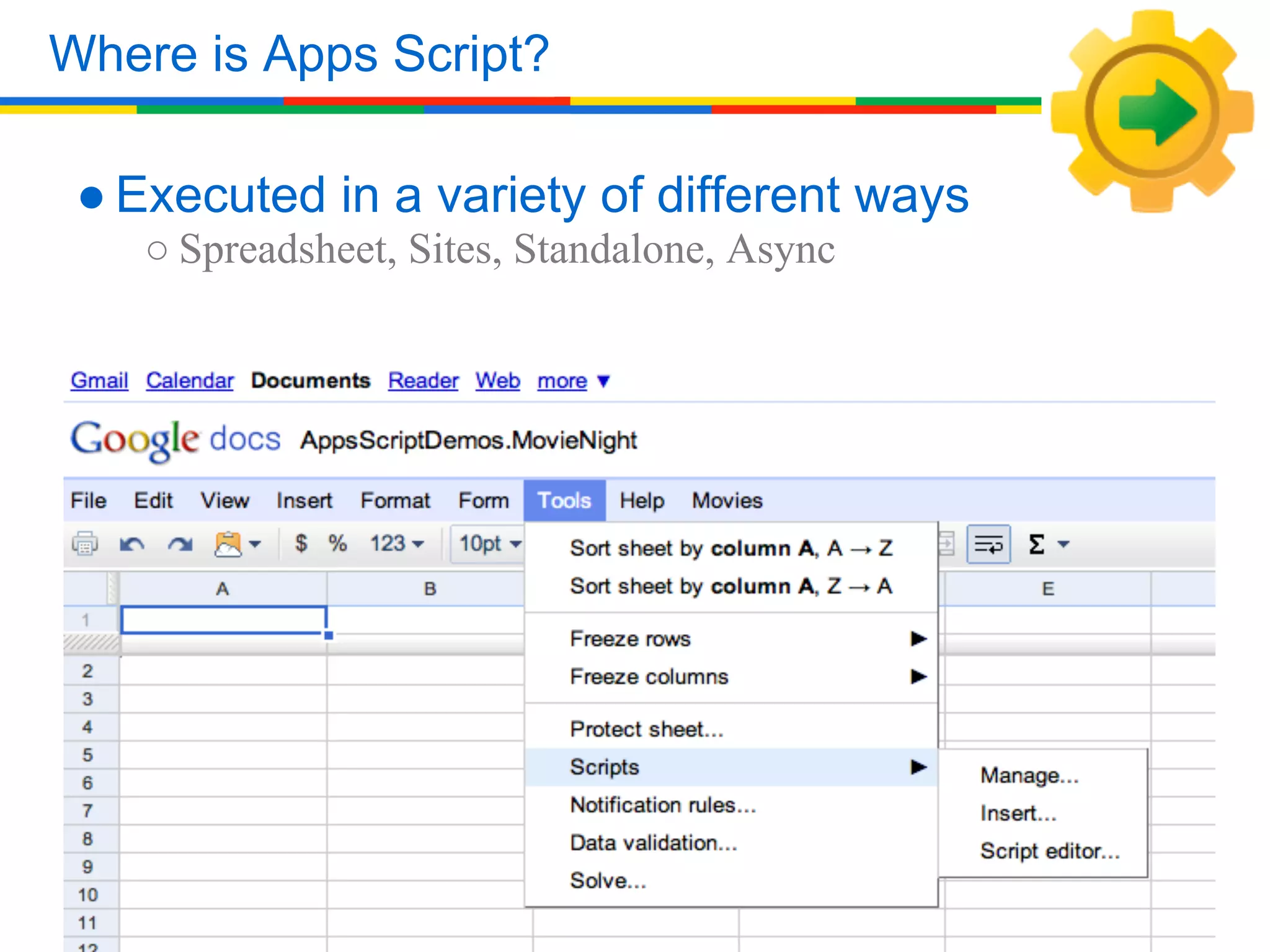Apply currency format with $ button
The image size is (1270, 952).
[301, 544]
